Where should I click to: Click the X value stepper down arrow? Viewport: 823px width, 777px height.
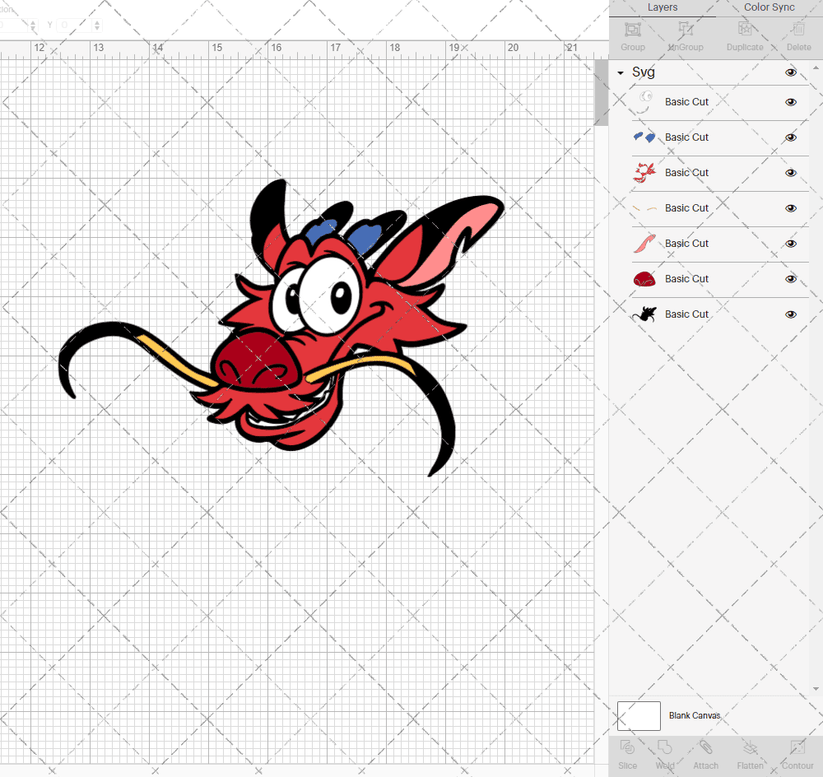tap(33, 28)
